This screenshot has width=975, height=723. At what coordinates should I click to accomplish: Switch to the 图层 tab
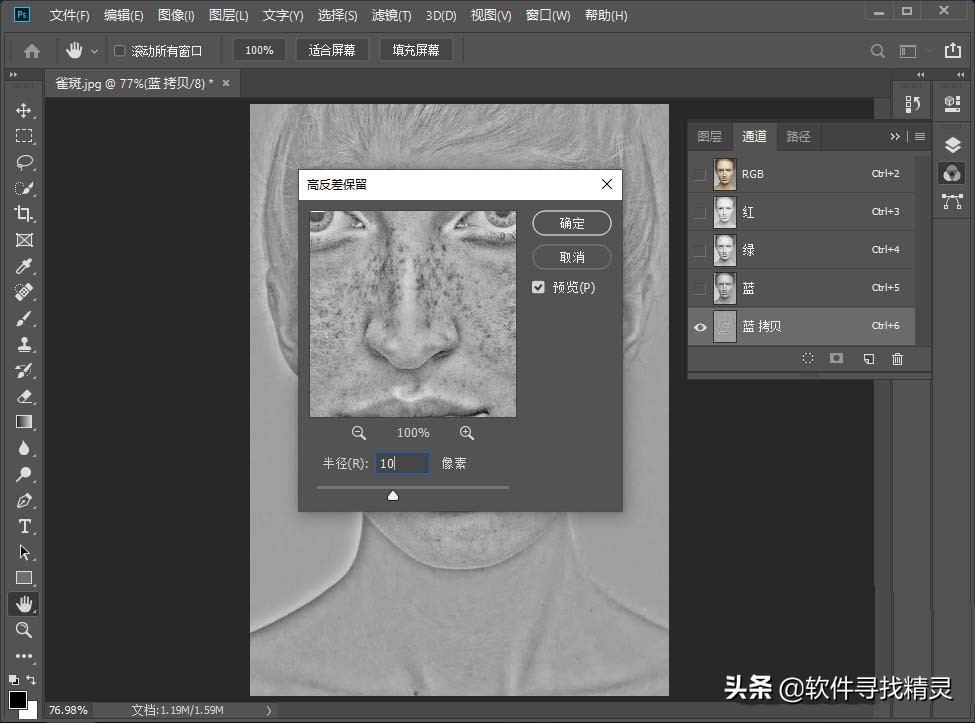tap(710, 136)
